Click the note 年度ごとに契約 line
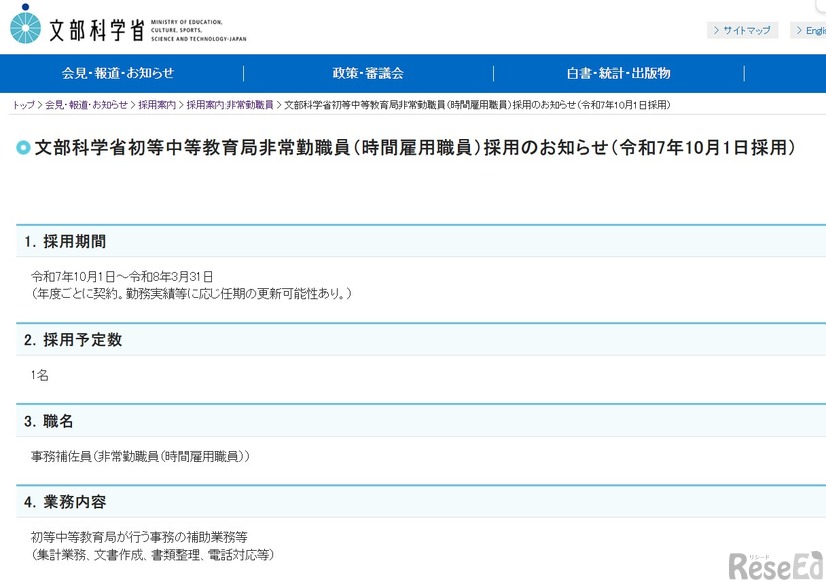 [x=191, y=293]
